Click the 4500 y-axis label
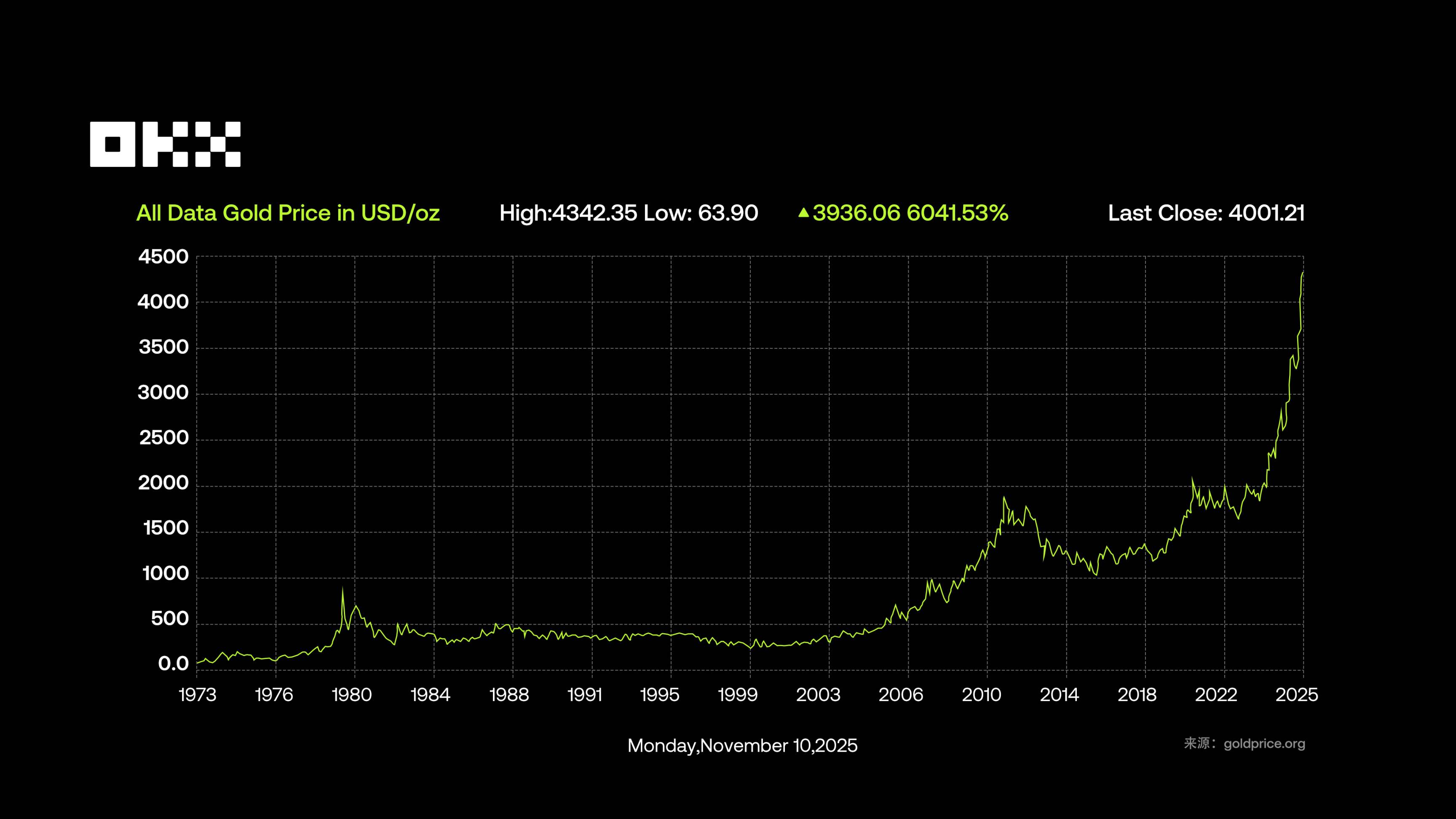Image resolution: width=1456 pixels, height=819 pixels. pyautogui.click(x=163, y=257)
